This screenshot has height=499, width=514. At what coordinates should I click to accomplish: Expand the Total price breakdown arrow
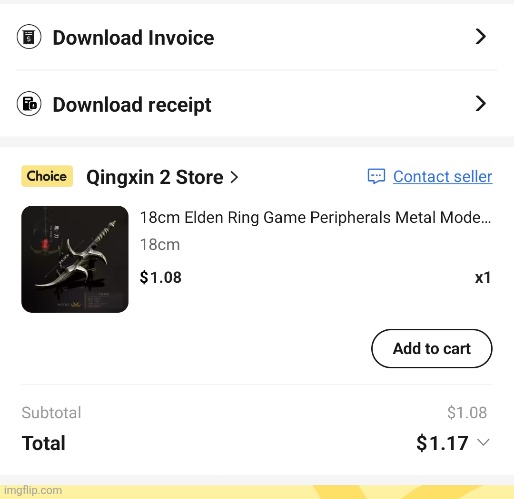coord(483,442)
